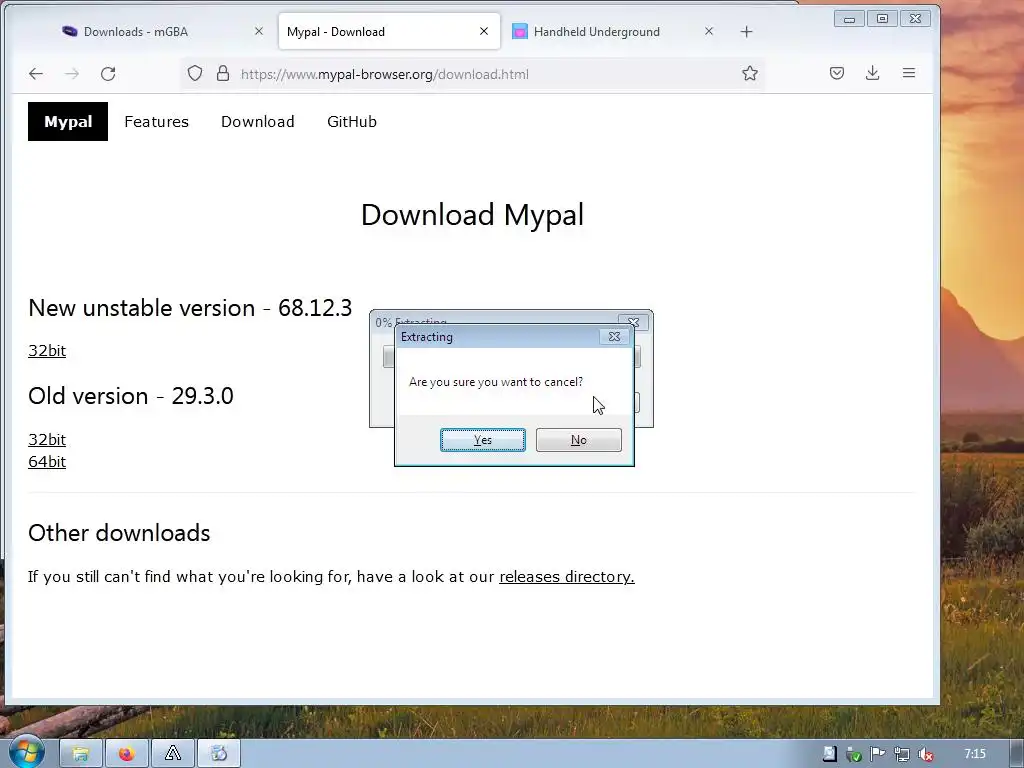The width and height of the screenshot is (1024, 768).
Task: Open the tracking protection shield
Action: (195, 73)
